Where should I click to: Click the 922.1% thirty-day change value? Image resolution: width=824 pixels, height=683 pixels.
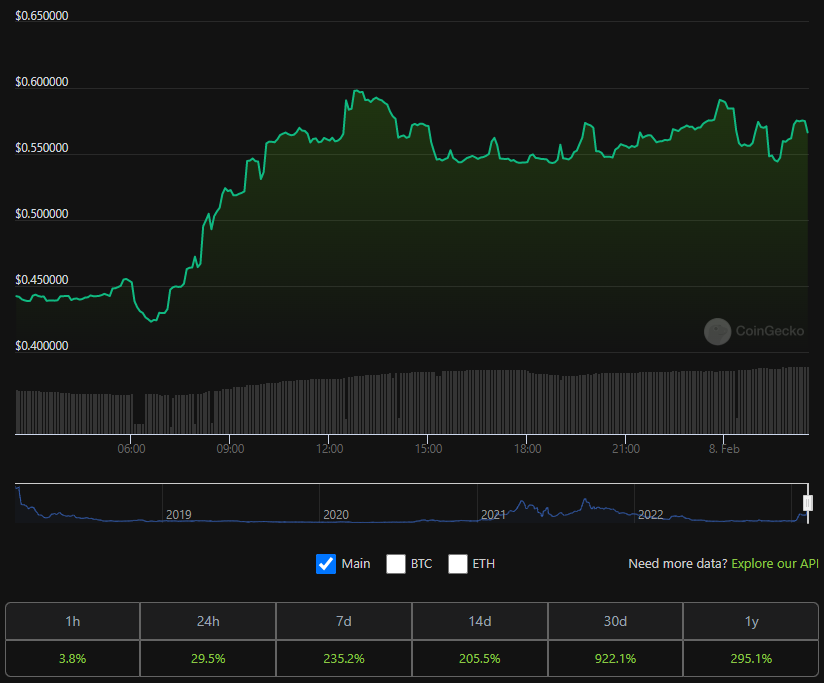616,659
